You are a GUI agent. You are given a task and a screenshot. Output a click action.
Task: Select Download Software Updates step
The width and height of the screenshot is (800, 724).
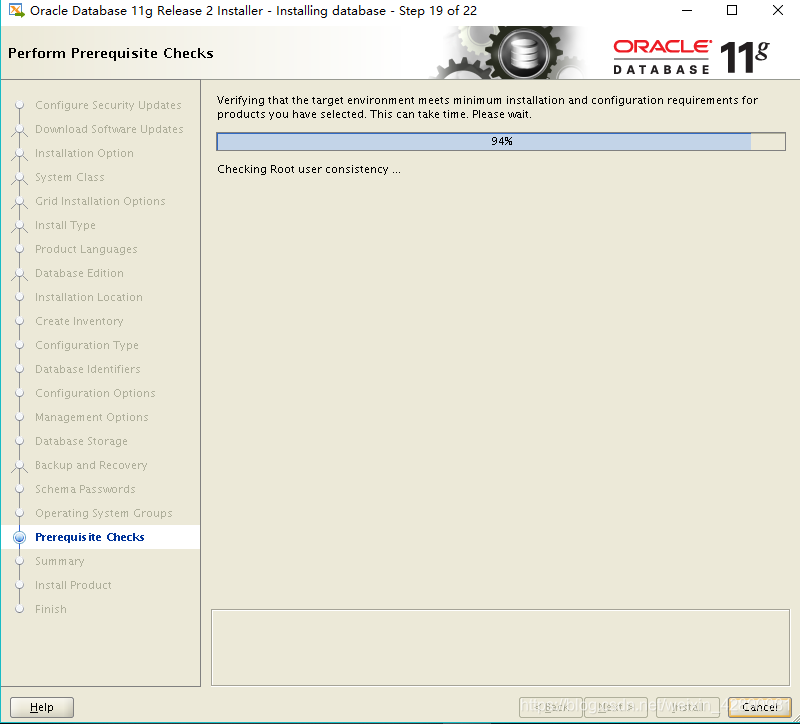109,129
